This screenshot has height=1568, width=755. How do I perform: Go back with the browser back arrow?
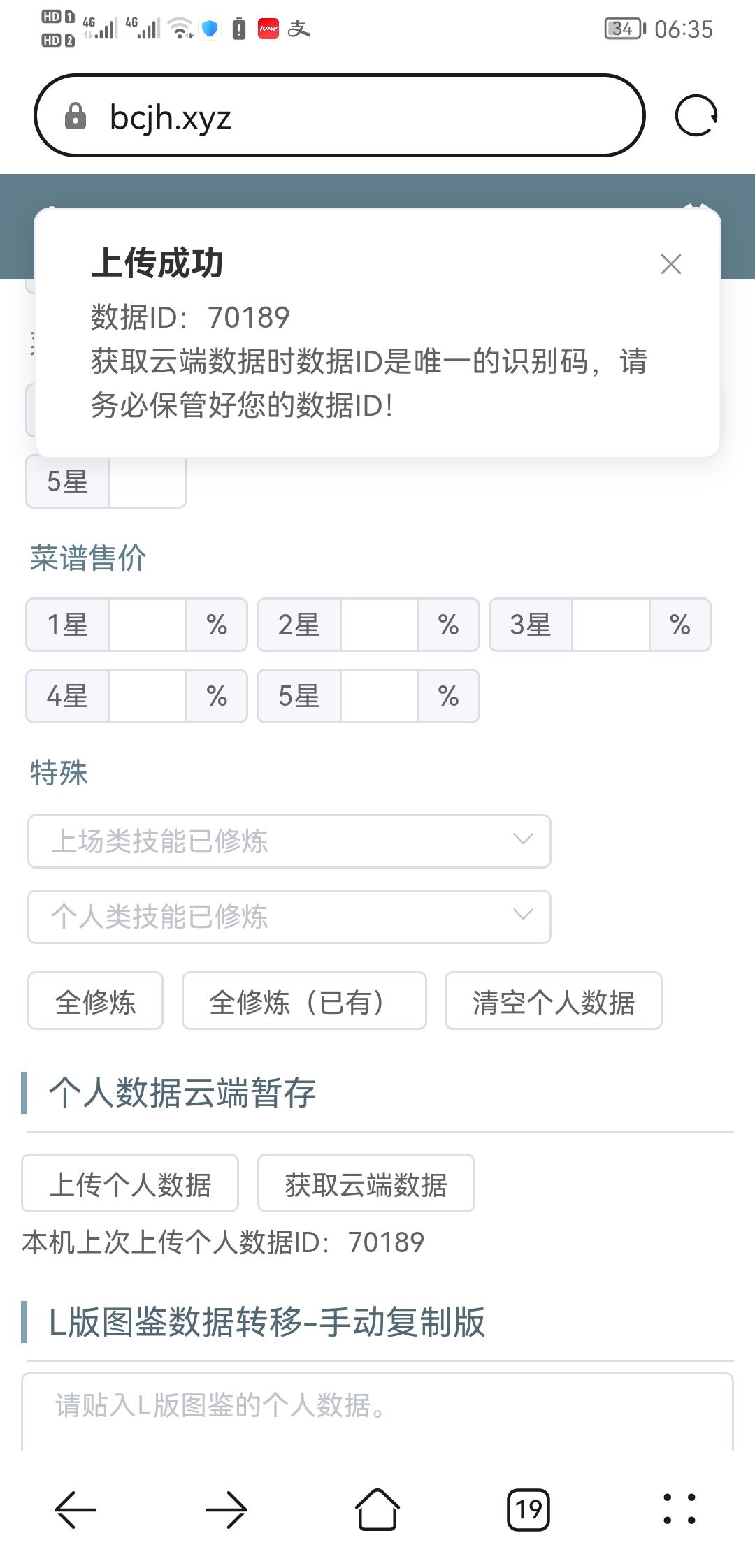[75, 1509]
